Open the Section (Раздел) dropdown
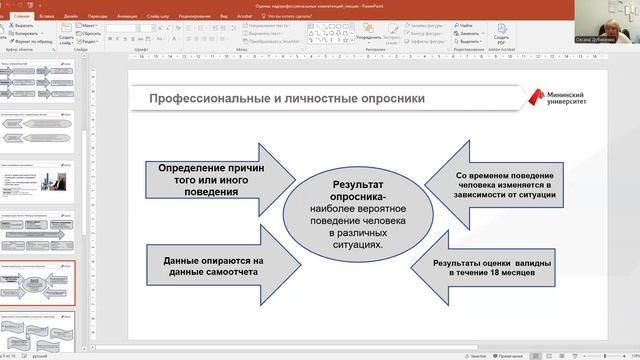 click(88, 42)
